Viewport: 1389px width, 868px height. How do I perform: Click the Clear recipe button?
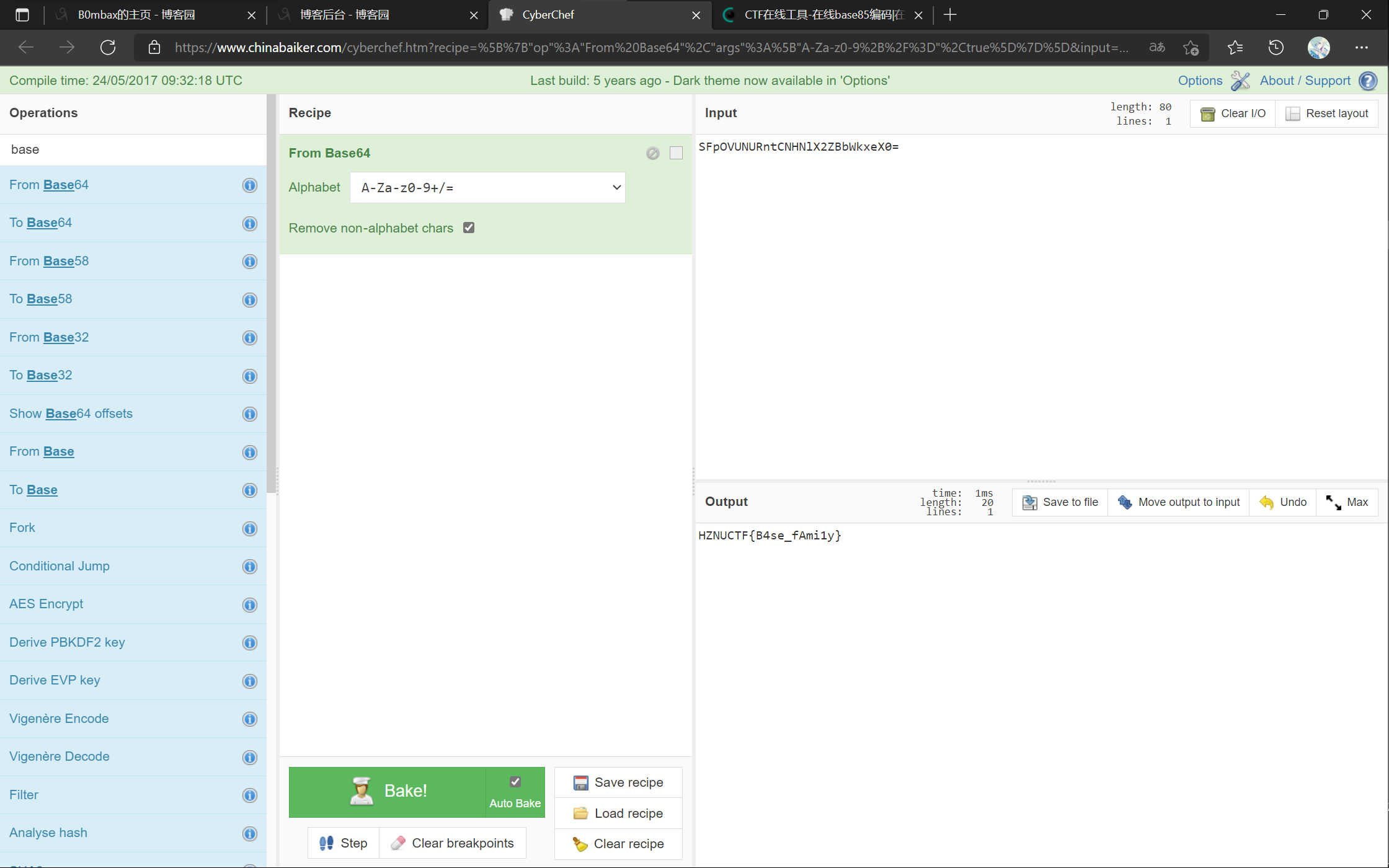618,844
